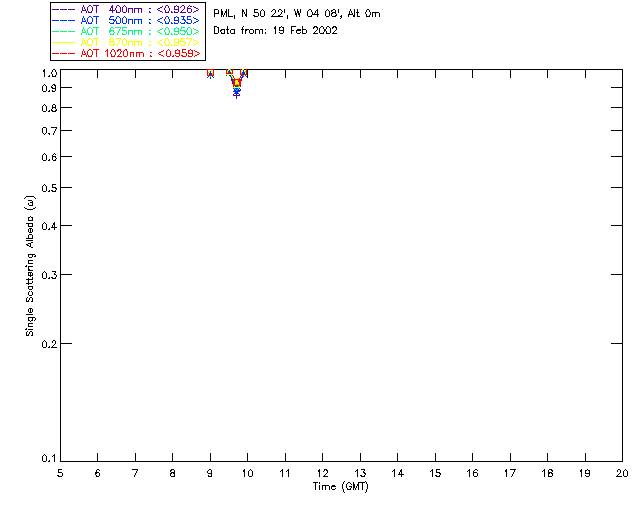Select the 'Data from: 19 Feb 2002' text
The width and height of the screenshot is (640, 512).
click(x=275, y=30)
